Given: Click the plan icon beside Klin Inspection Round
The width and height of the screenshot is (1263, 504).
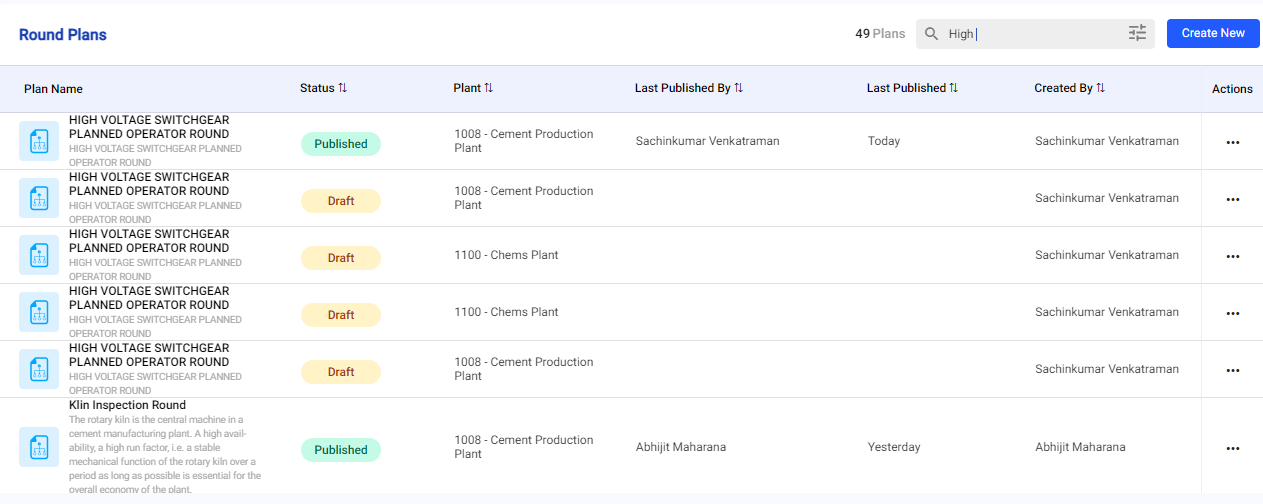Looking at the screenshot, I should click(39, 447).
